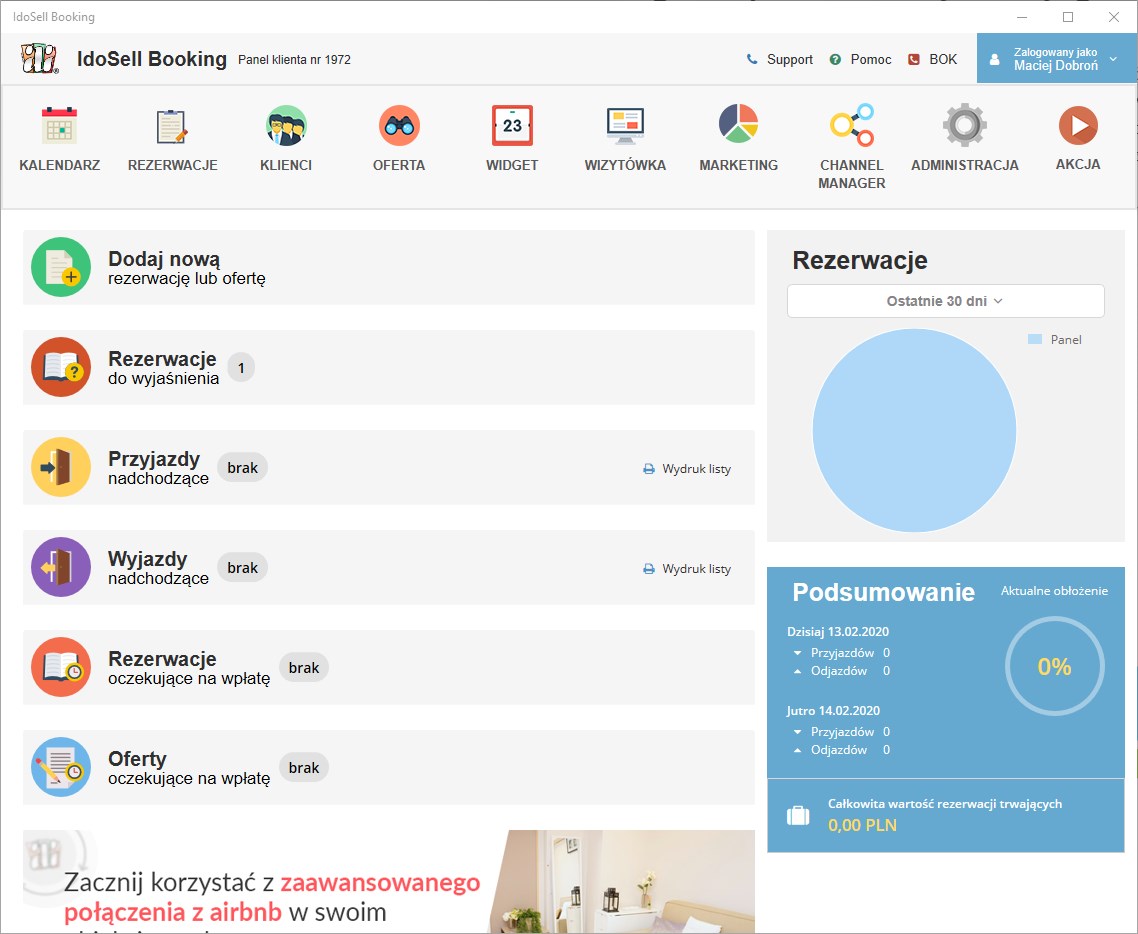Click Dodaj nową rezerwację lub ofertę

[389, 267]
